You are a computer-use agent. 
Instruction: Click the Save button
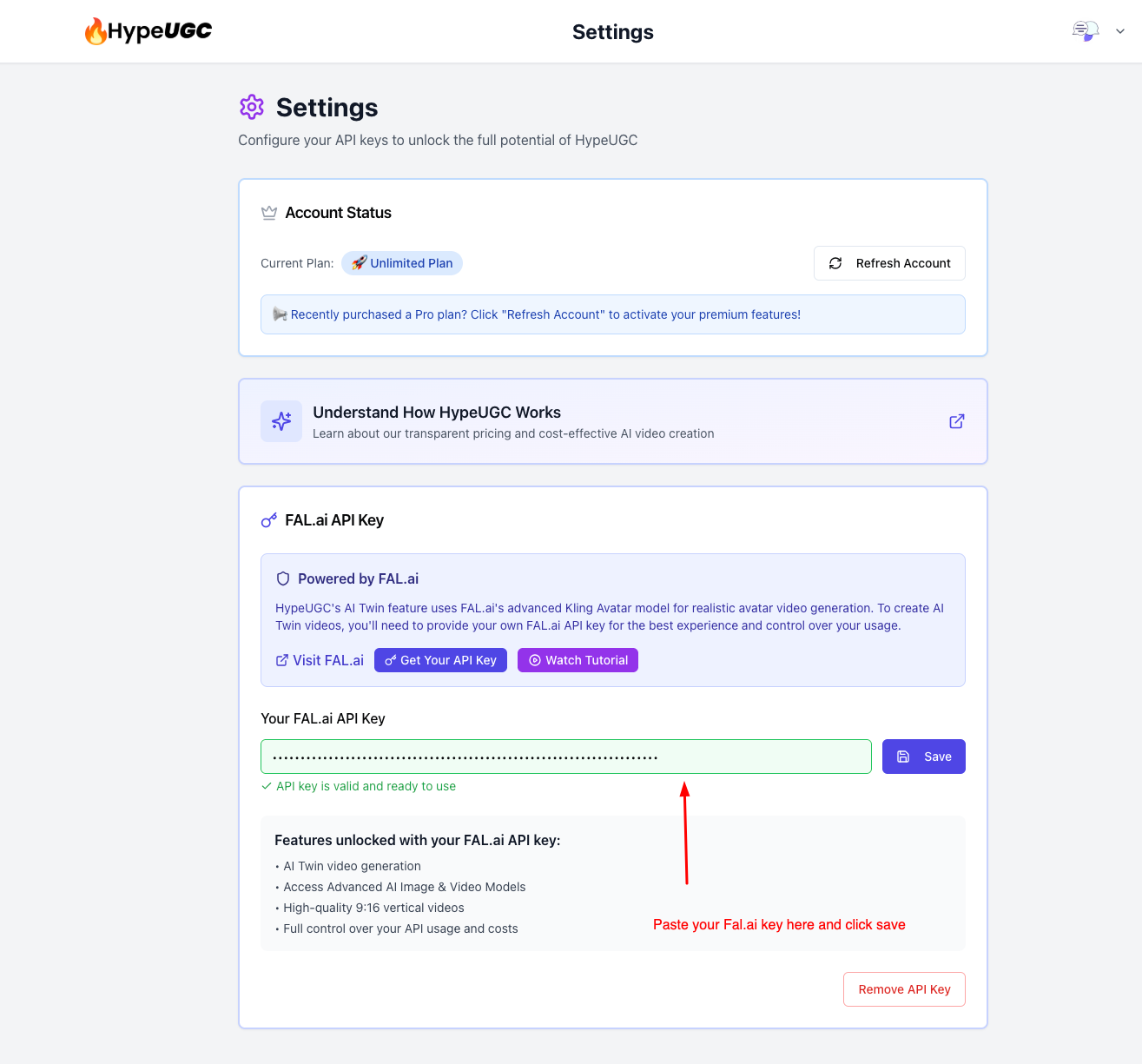924,757
